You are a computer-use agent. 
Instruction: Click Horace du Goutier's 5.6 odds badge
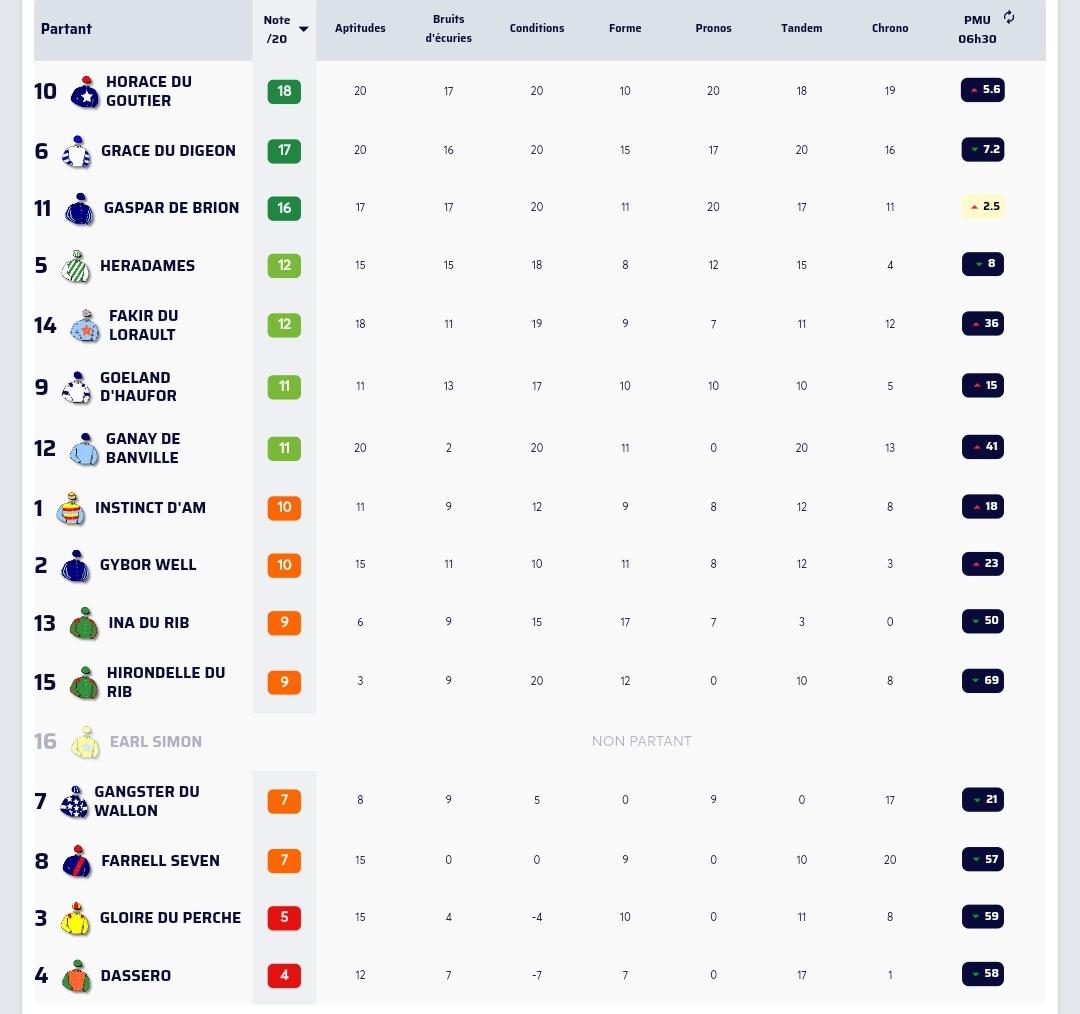point(983,90)
